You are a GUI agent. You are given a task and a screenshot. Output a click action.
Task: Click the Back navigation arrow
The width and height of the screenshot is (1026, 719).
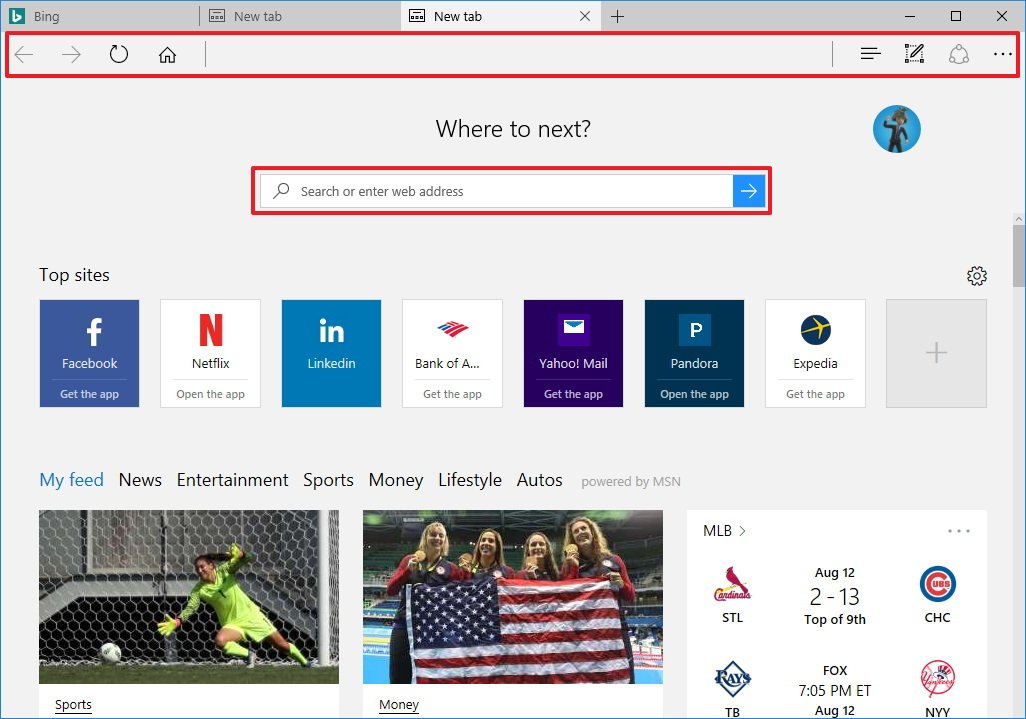pyautogui.click(x=24, y=54)
